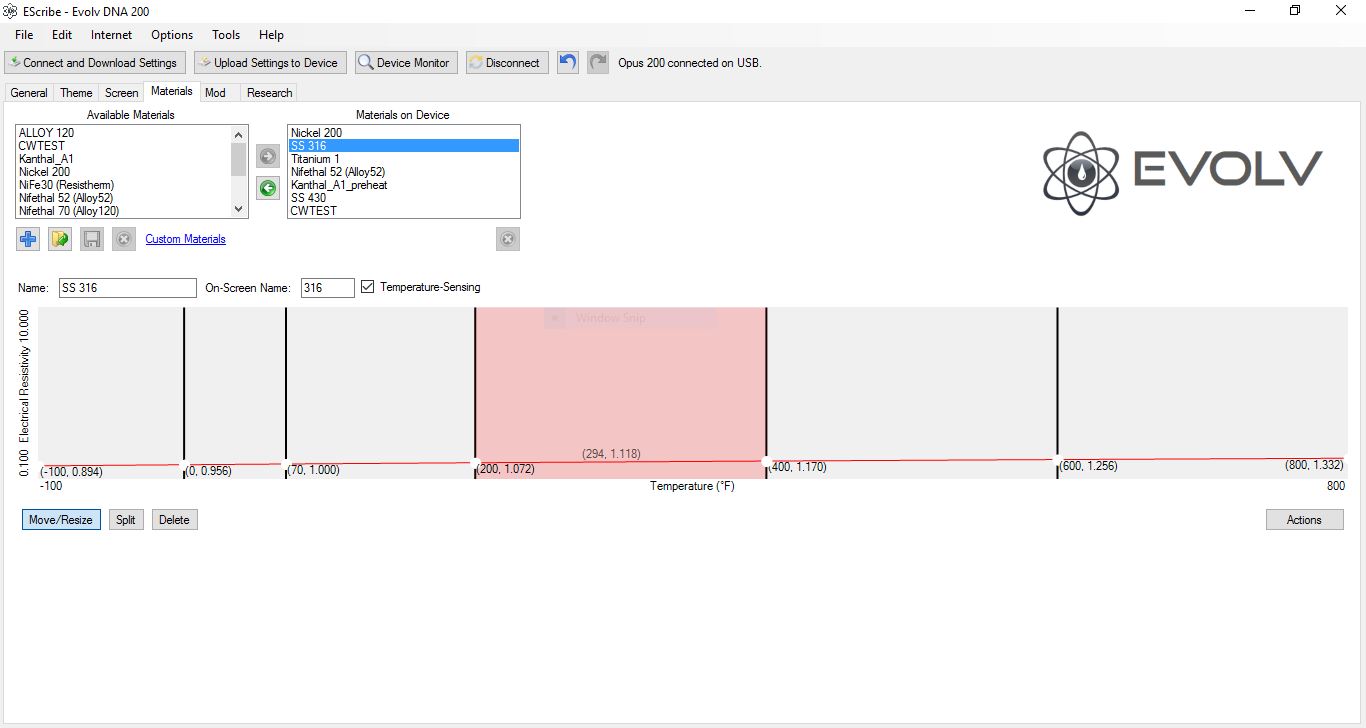Click the gray redo arrow icon

597,62
